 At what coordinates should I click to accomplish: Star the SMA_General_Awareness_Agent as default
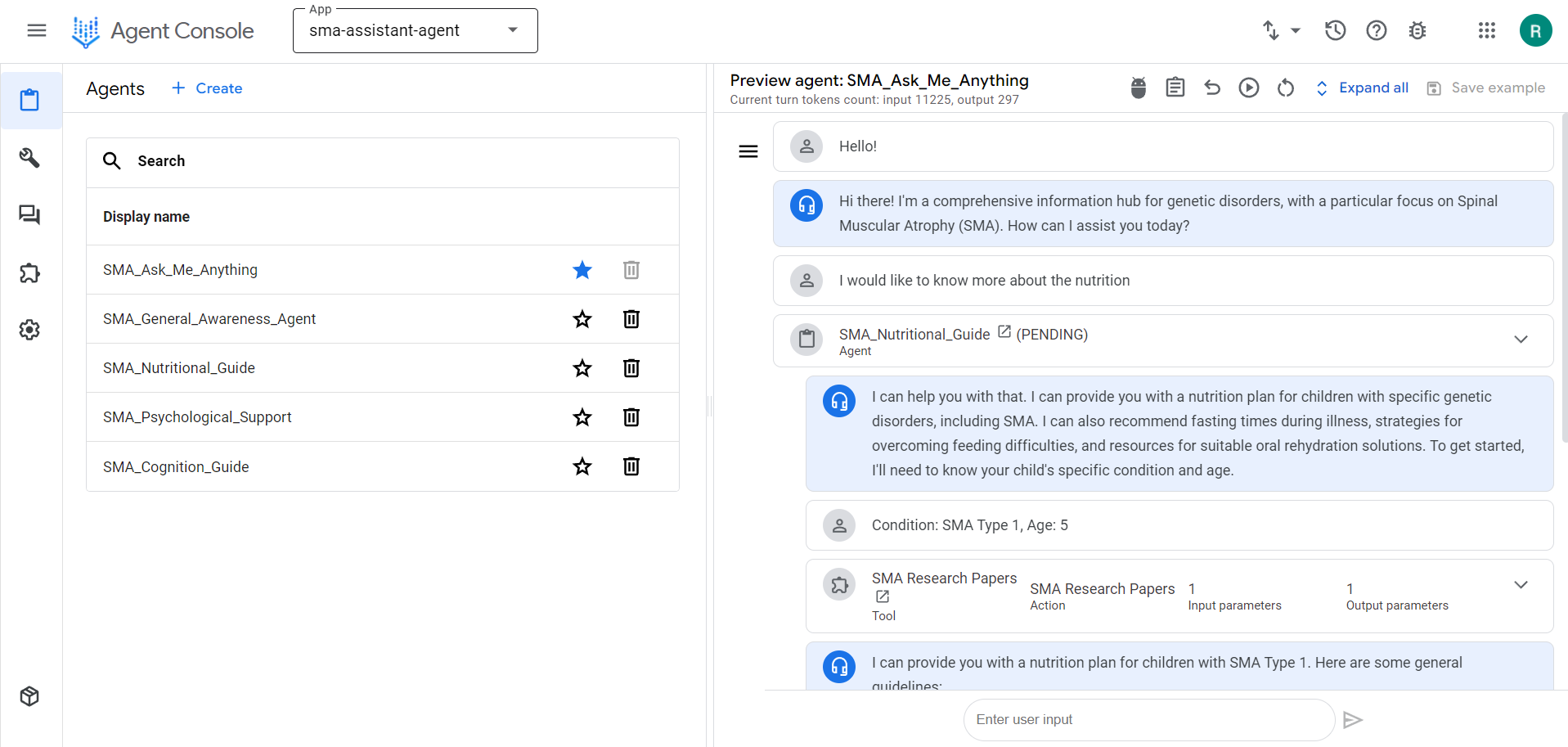coord(582,319)
